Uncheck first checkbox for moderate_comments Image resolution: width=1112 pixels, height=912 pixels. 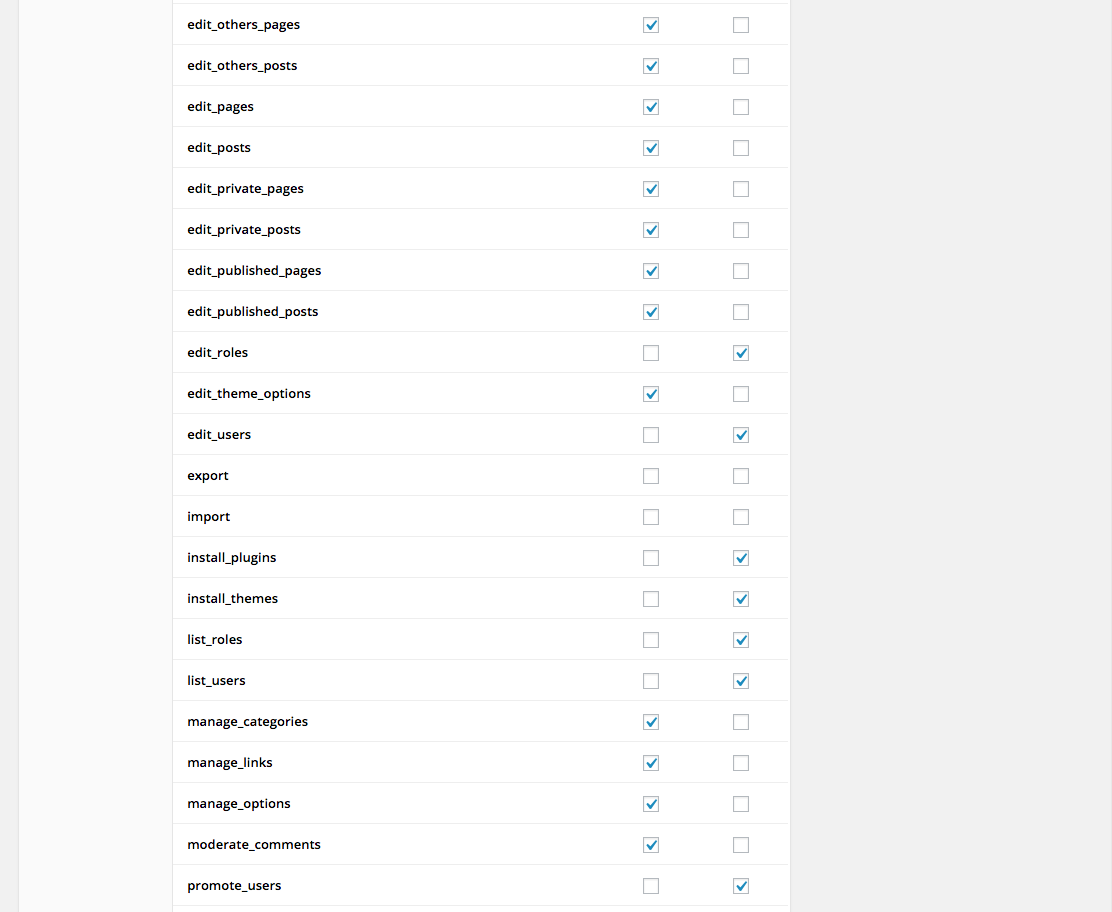[650, 845]
